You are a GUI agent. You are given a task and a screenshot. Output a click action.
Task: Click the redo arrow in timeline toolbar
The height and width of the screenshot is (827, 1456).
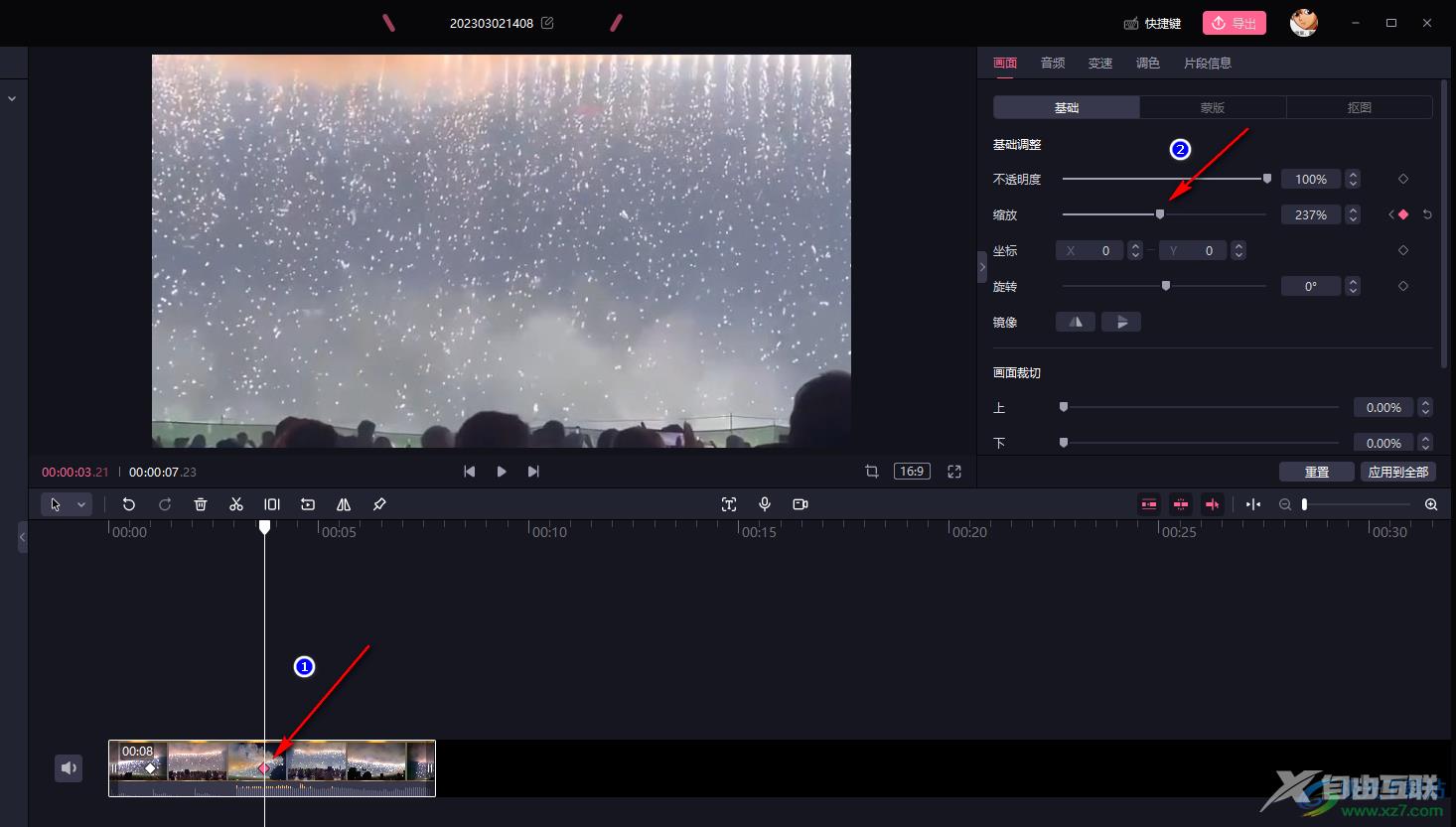tap(165, 504)
